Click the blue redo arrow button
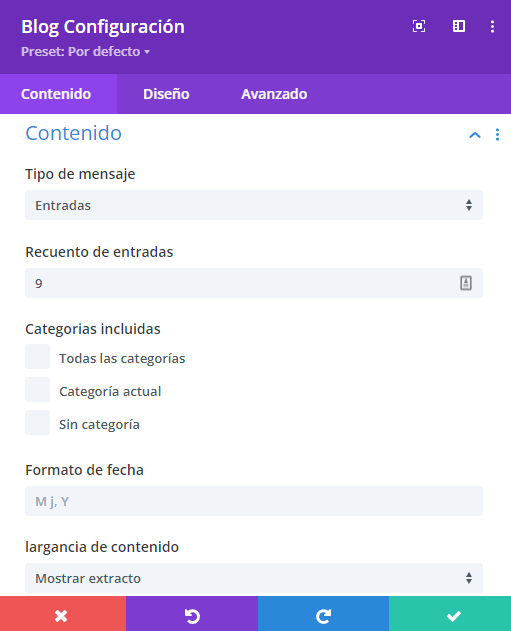Image resolution: width=511 pixels, height=631 pixels. pos(323,614)
